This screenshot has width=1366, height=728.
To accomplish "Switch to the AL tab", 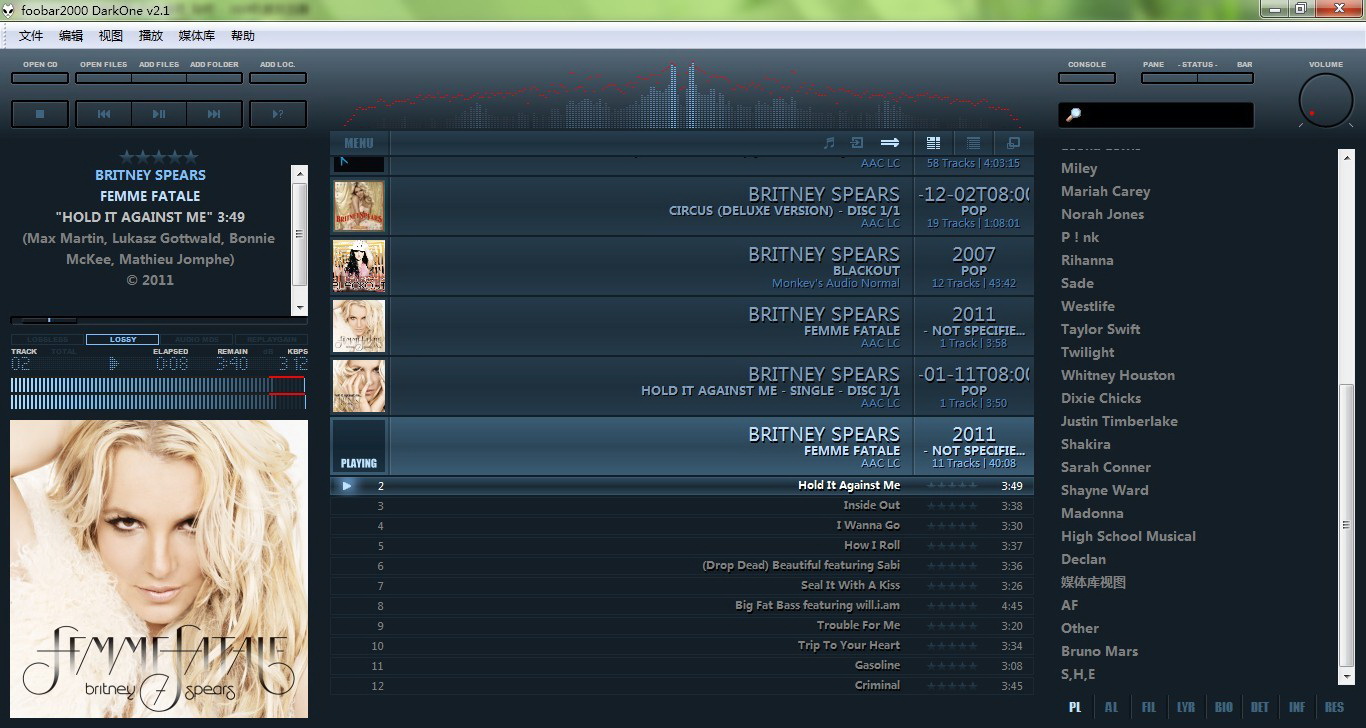I will point(1111,707).
